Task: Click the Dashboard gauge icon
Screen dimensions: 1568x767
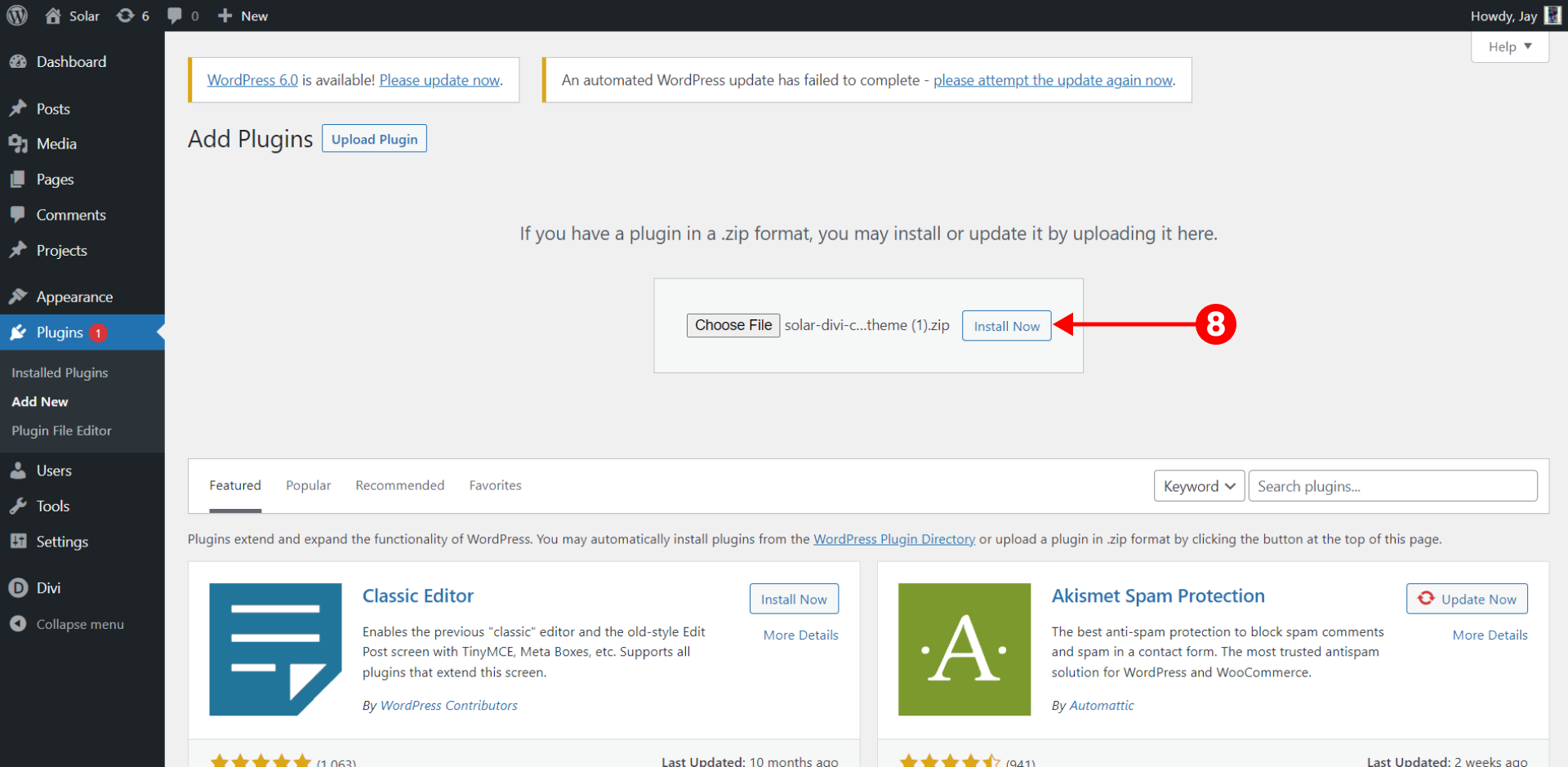Action: tap(18, 61)
